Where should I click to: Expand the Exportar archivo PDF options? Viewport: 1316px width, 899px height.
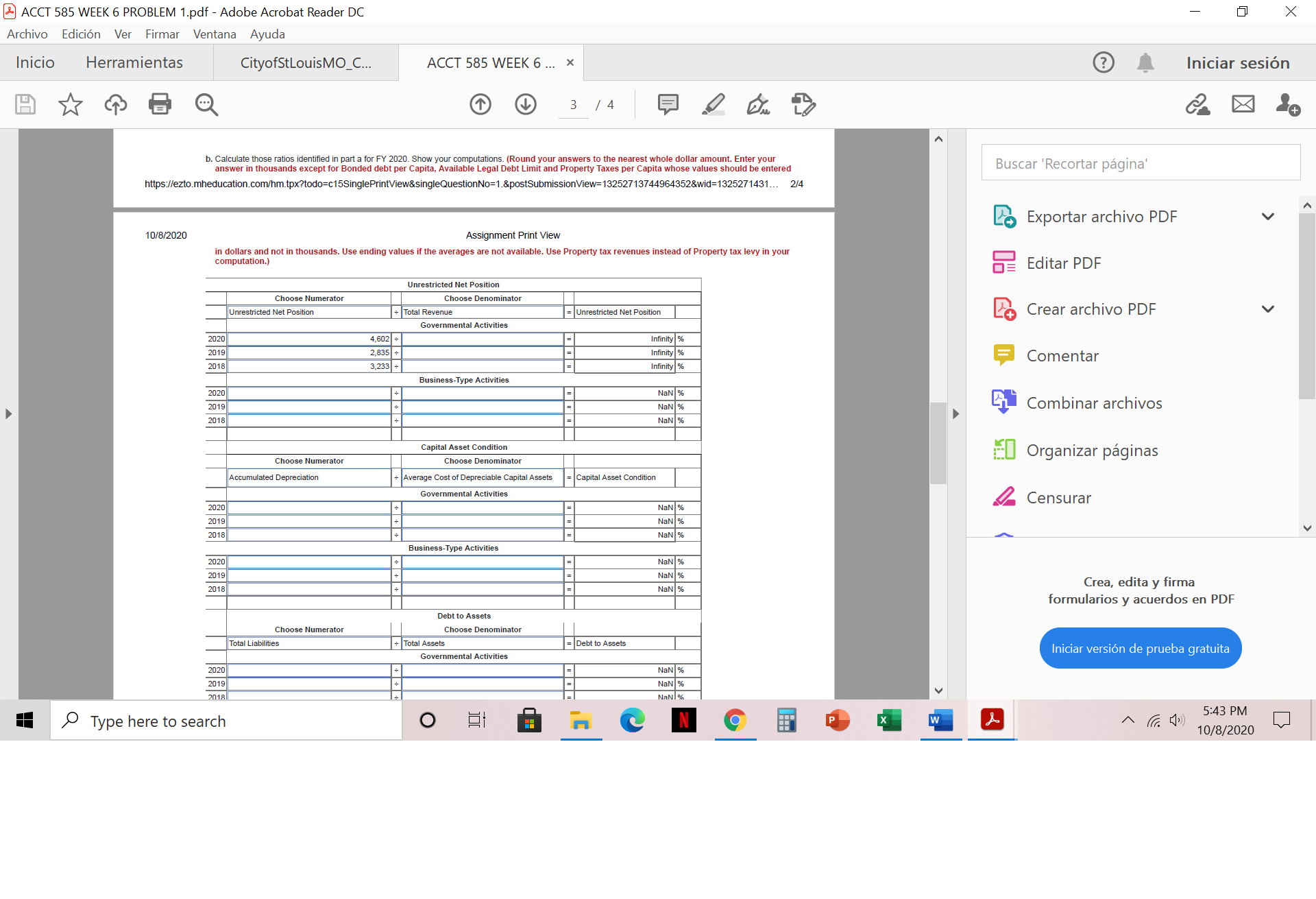pos(1267,216)
